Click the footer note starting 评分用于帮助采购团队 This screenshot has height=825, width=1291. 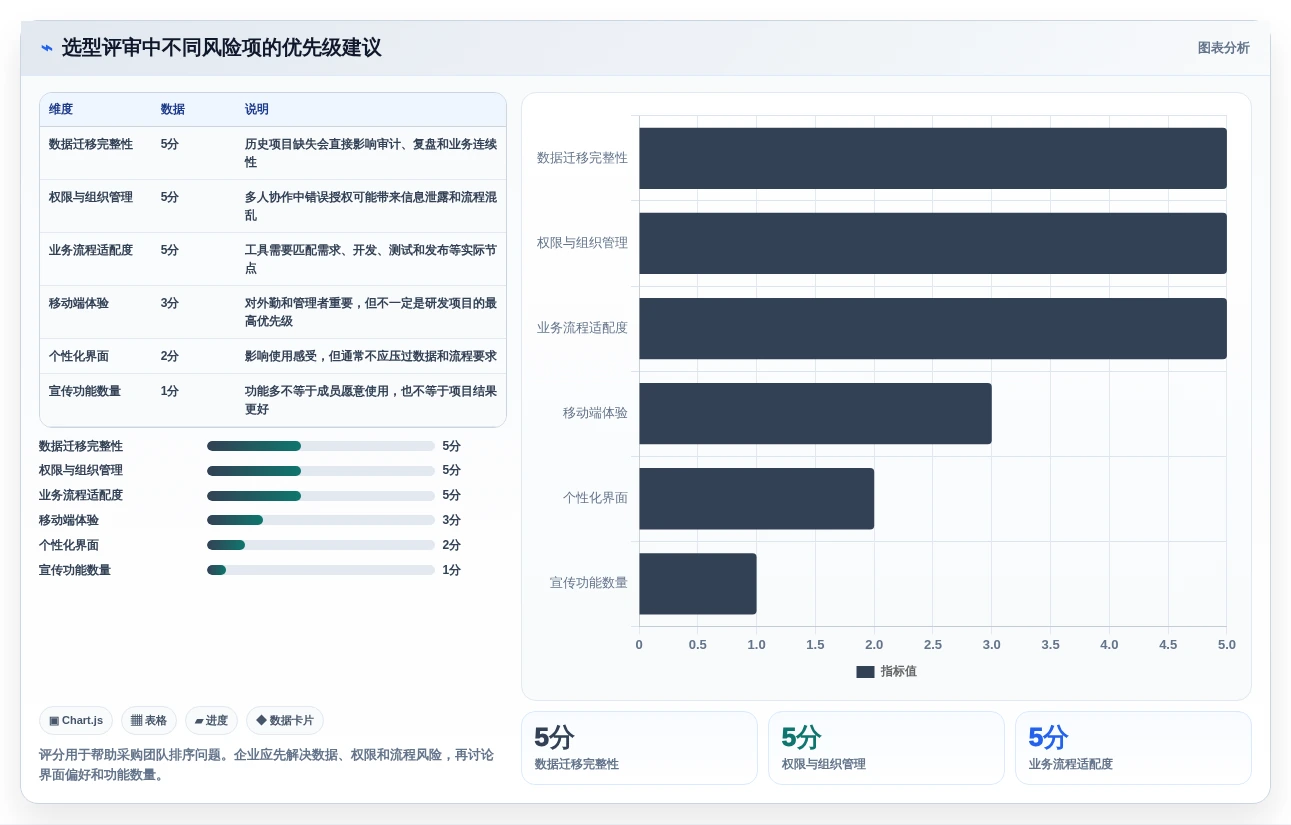point(266,765)
